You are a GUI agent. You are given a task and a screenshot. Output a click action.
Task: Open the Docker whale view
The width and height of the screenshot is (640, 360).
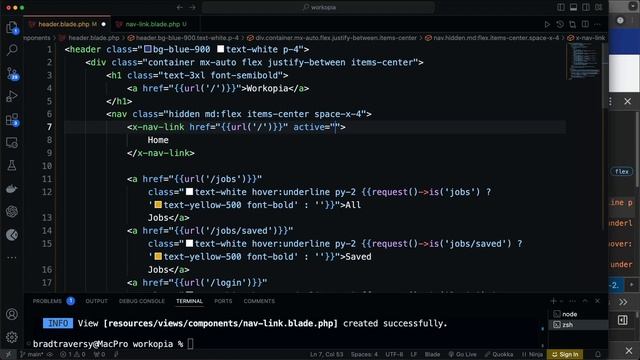click(x=12, y=189)
